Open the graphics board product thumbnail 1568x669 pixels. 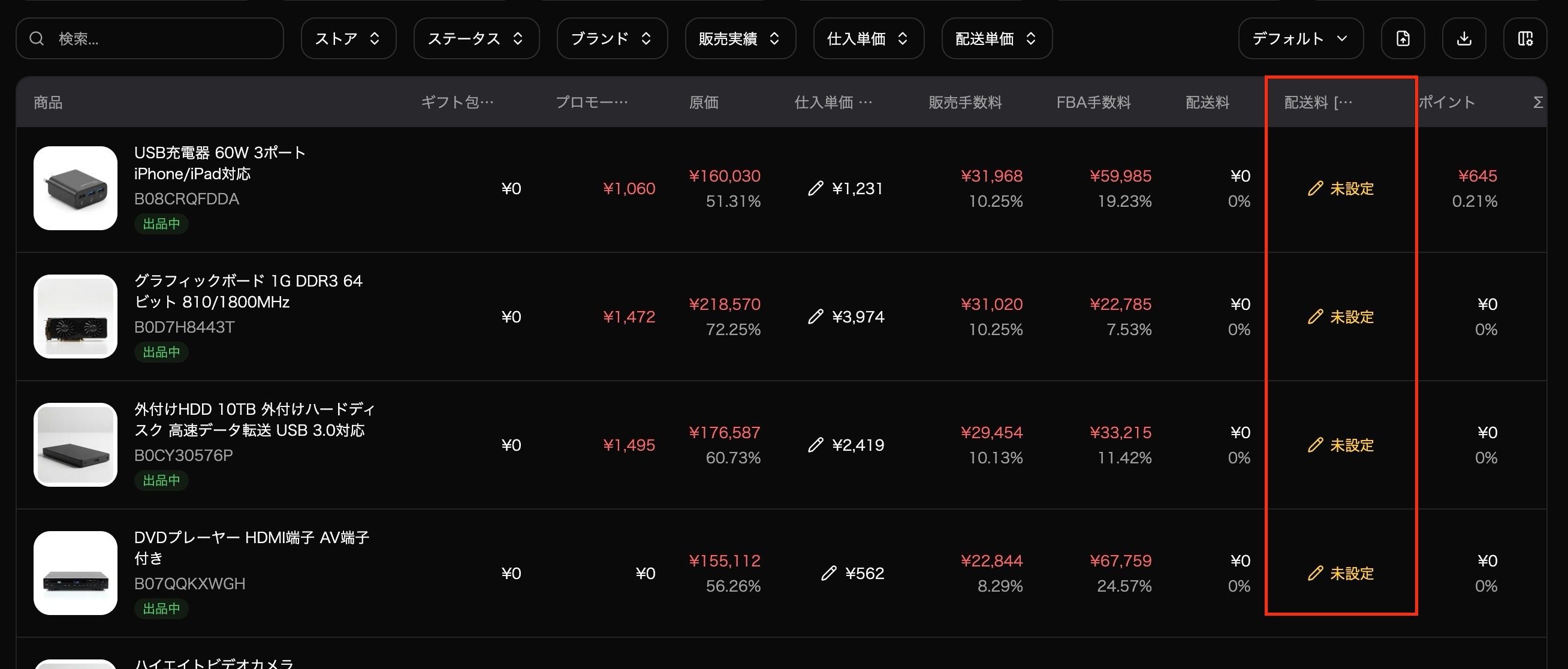pos(76,317)
